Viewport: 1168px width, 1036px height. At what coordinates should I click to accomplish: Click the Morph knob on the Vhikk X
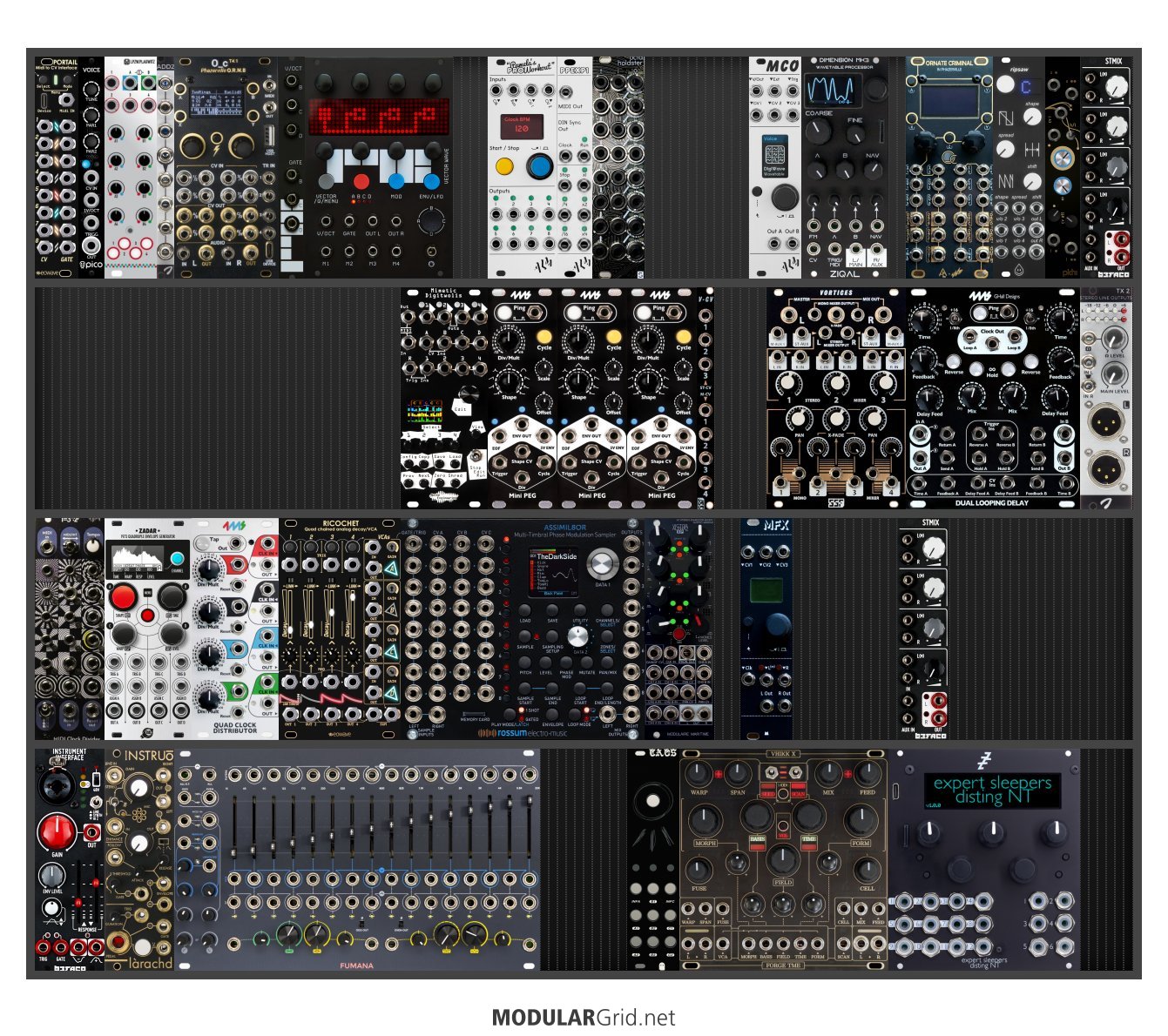[x=706, y=820]
